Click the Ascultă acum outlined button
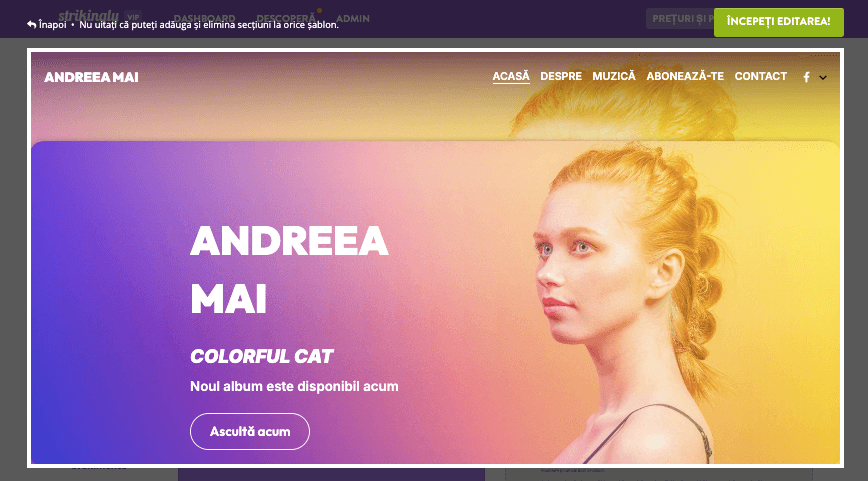868x481 pixels. (250, 431)
